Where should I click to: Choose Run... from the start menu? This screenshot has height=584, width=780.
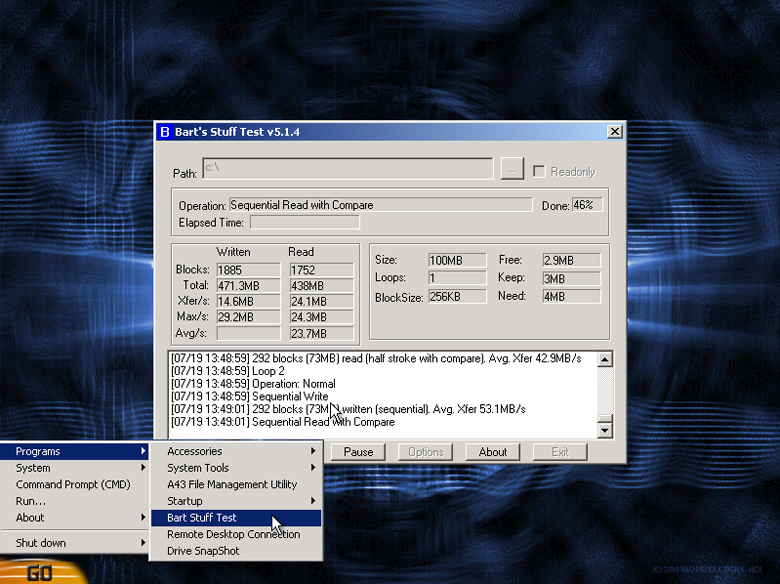31,501
